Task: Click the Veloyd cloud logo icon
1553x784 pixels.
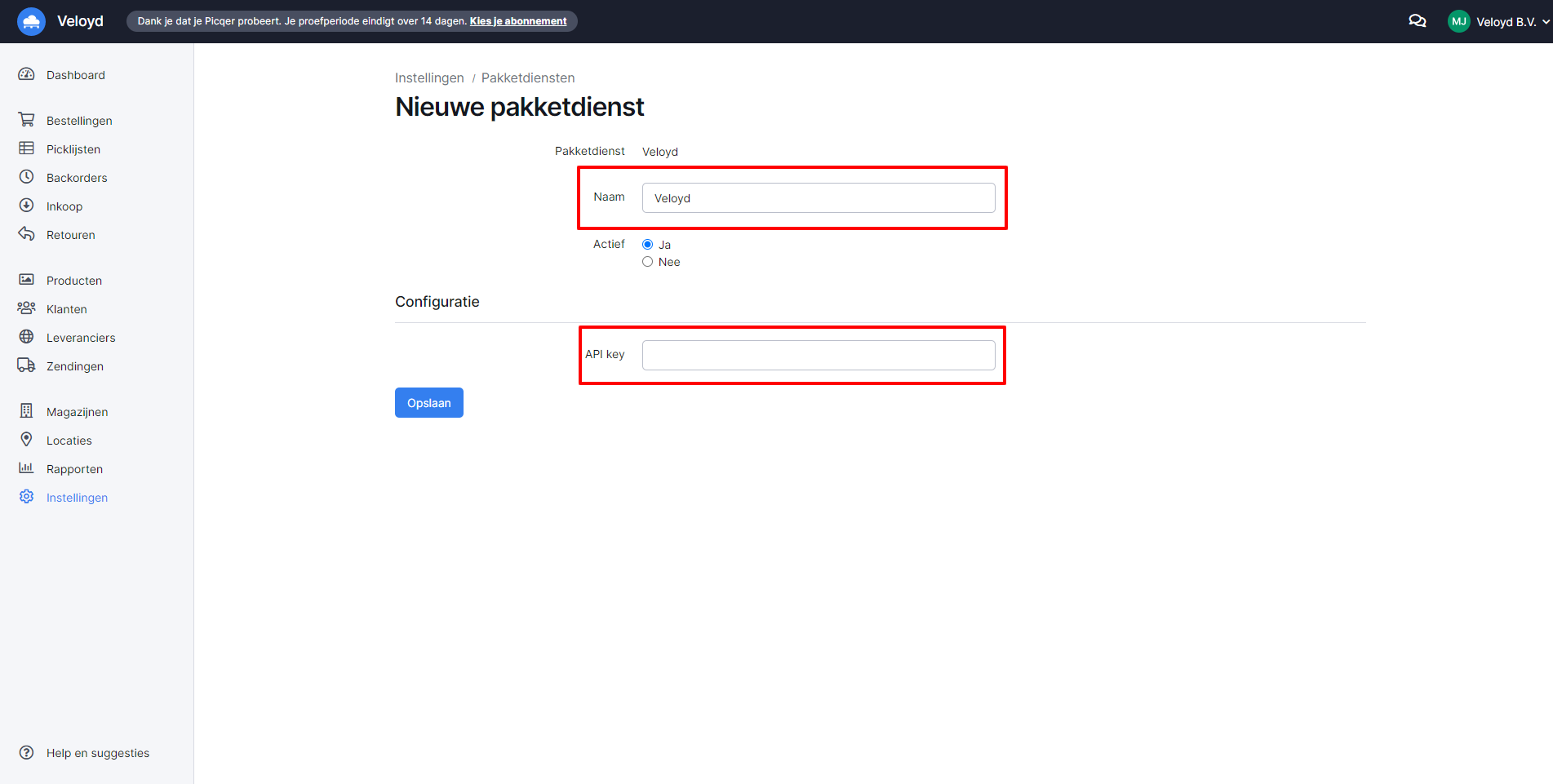Action: click(x=31, y=21)
